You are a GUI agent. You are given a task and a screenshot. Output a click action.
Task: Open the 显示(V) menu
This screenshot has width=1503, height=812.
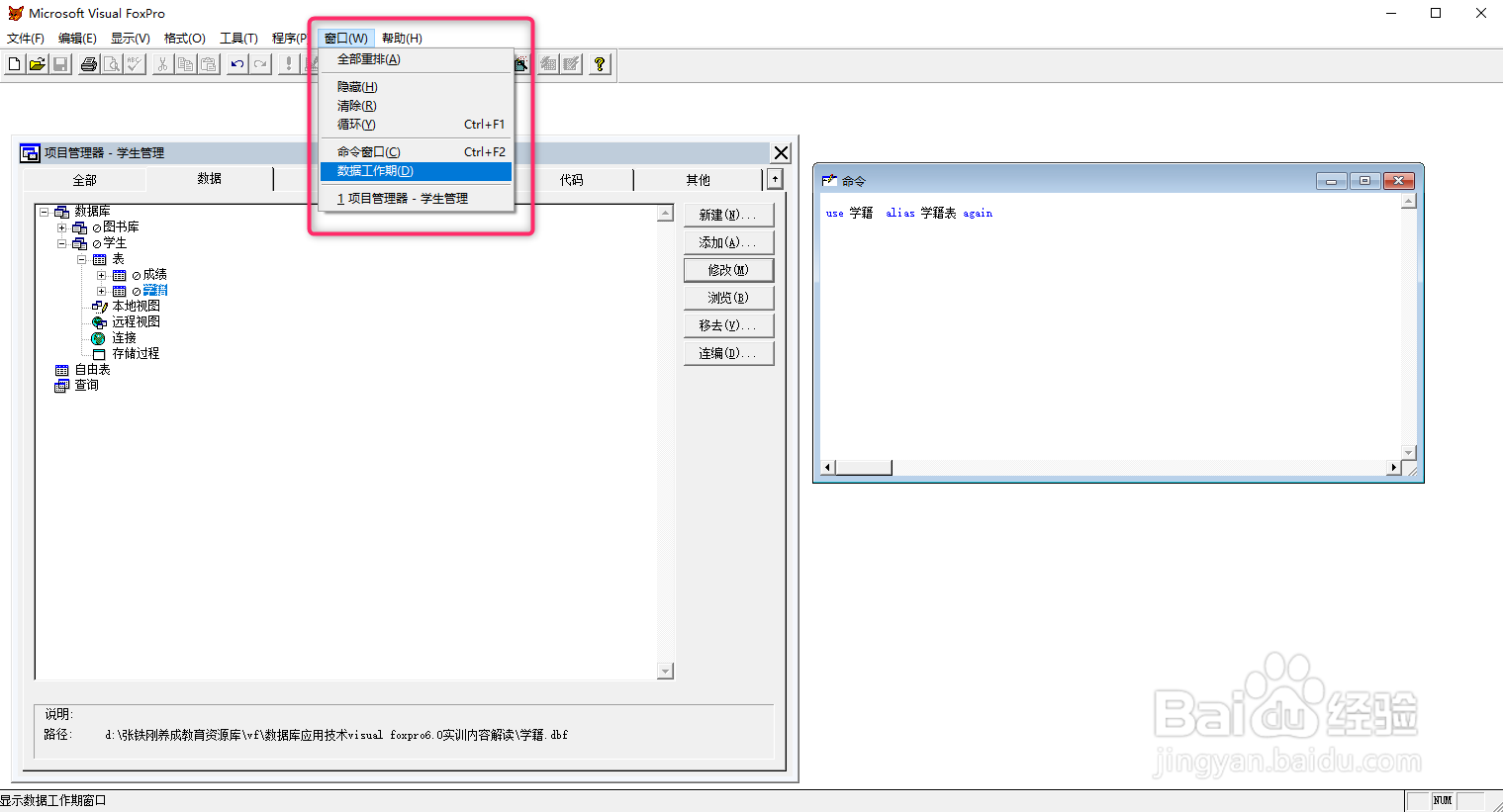coord(131,39)
